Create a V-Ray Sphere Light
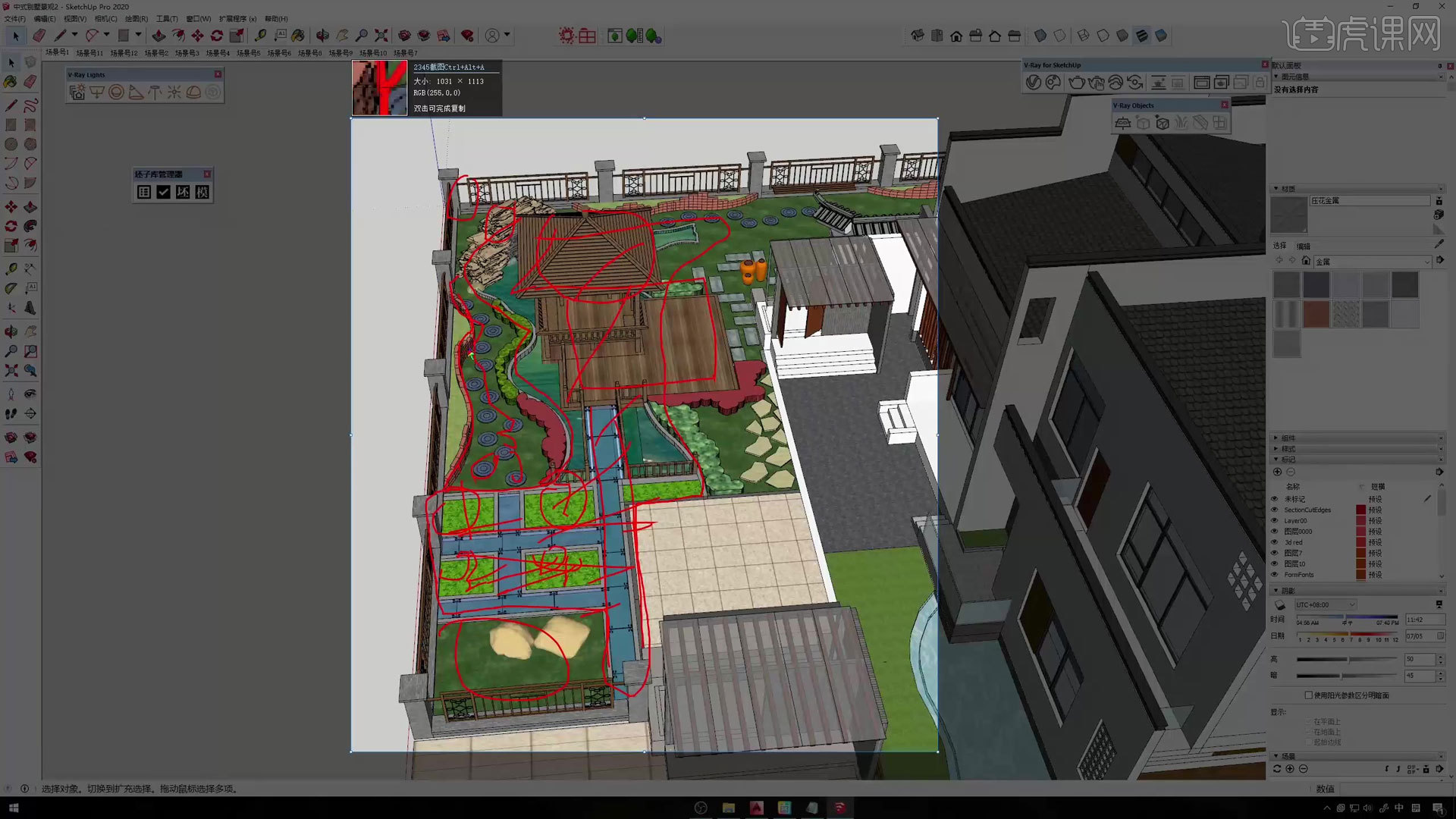Screen dimensions: 1456x819 click(116, 92)
